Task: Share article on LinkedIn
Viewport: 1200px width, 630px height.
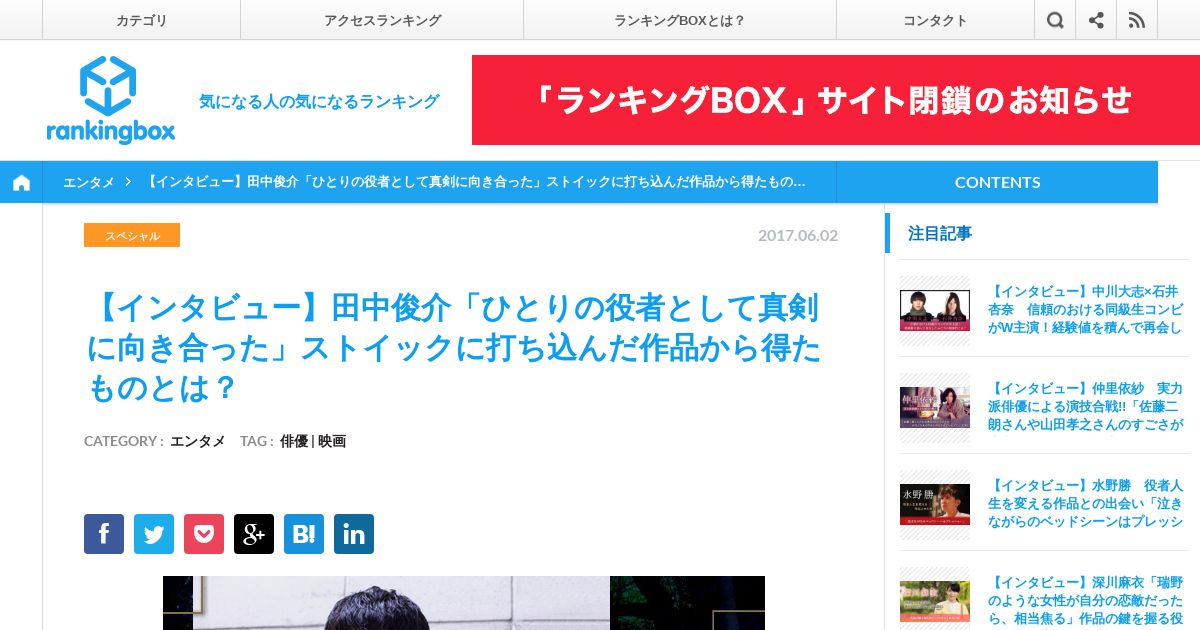Action: click(x=354, y=534)
